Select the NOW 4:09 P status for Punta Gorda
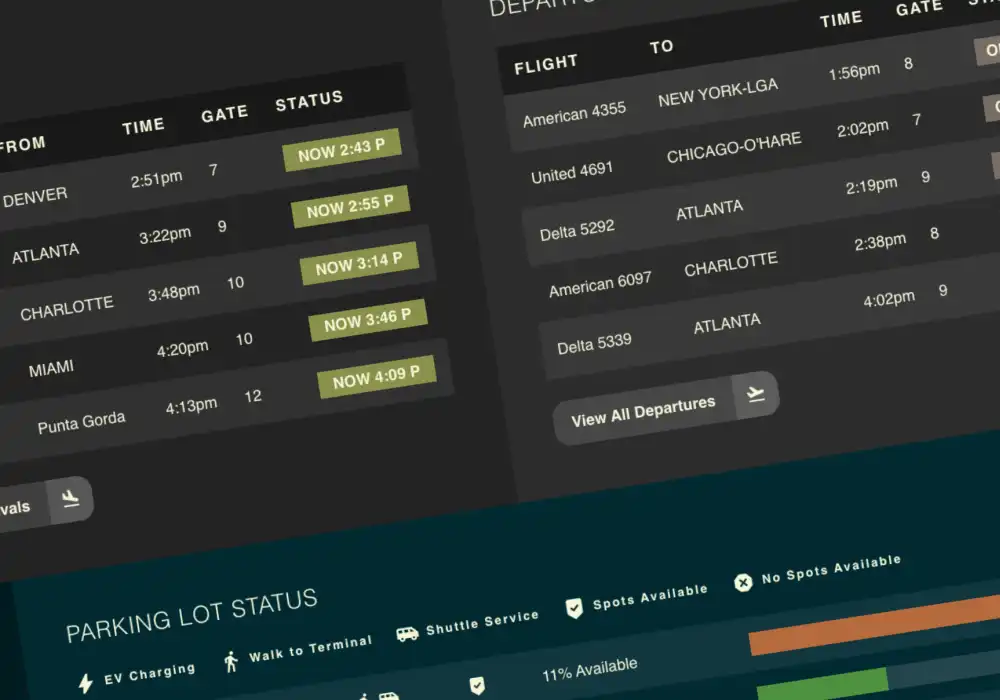This screenshot has height=700, width=1000. (376, 376)
